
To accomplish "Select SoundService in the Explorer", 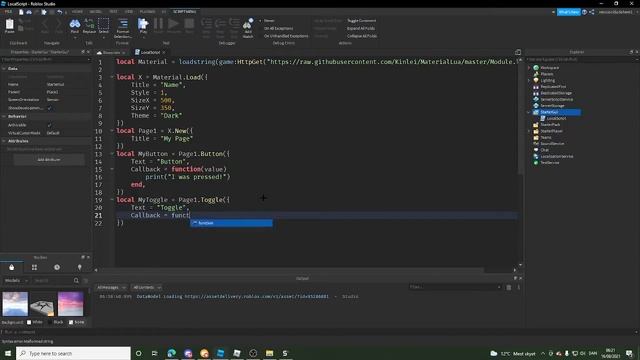I will (x=552, y=144).
